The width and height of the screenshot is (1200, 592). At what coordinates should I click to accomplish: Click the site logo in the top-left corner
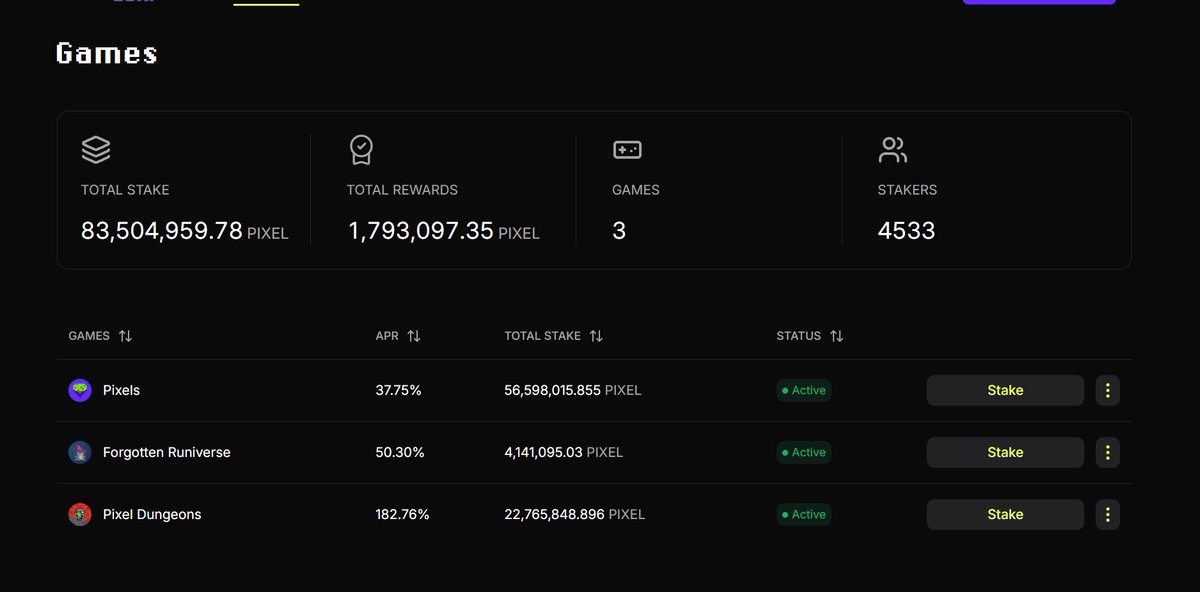[x=135, y=2]
